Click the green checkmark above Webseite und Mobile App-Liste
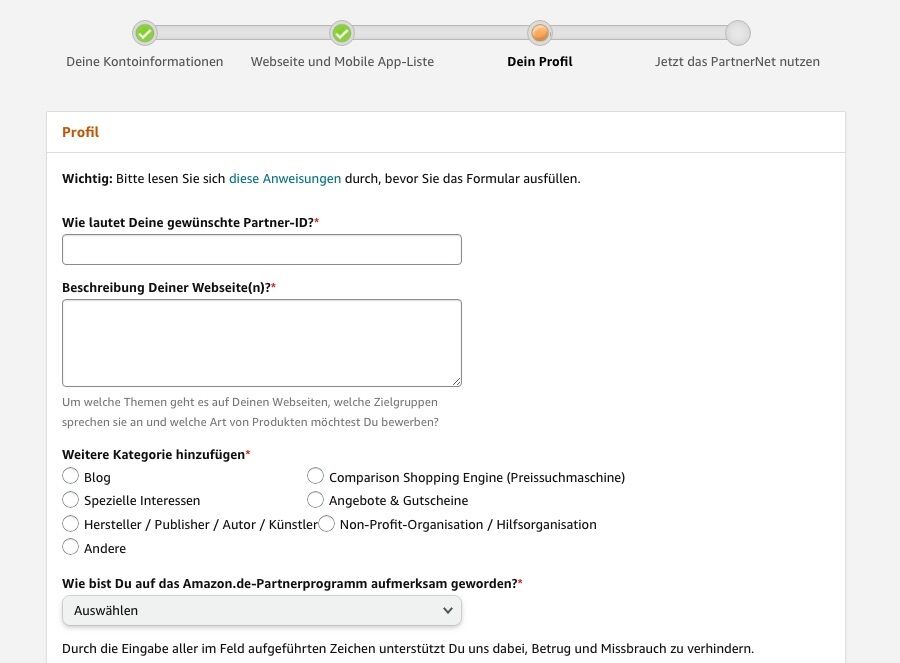 pyautogui.click(x=342, y=34)
